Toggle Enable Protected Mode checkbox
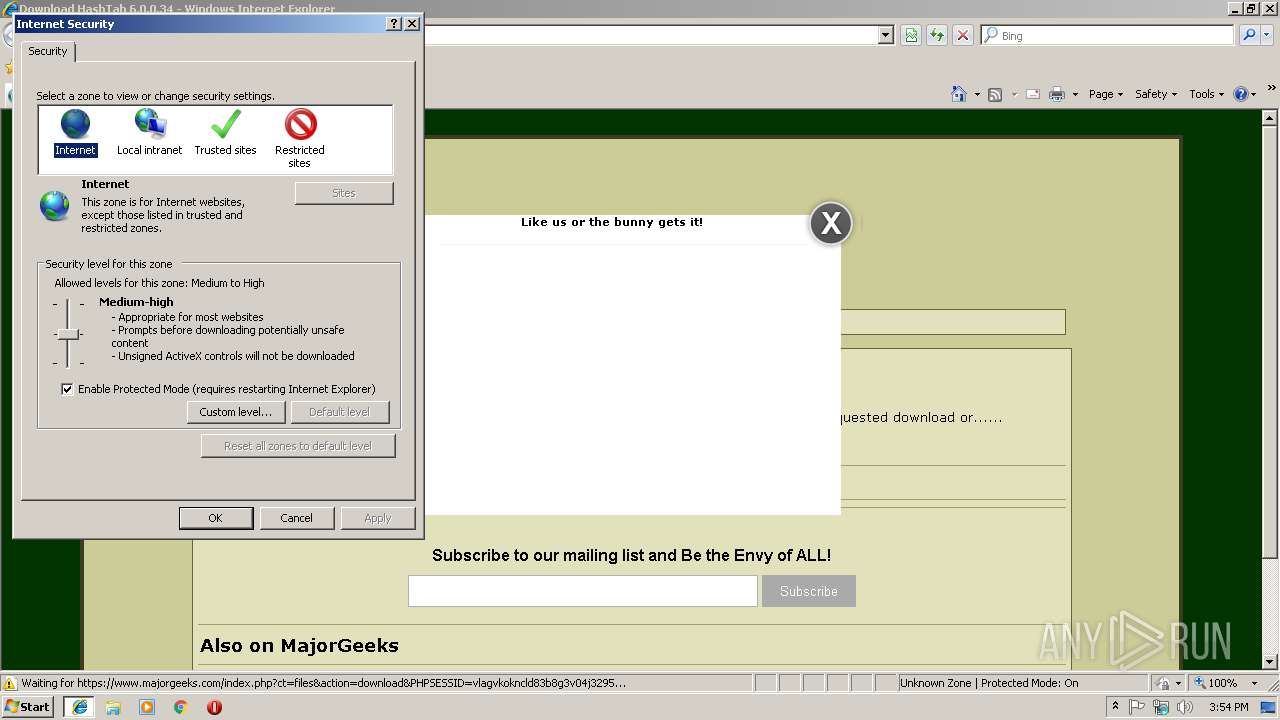Viewport: 1280px width, 720px height. point(67,389)
